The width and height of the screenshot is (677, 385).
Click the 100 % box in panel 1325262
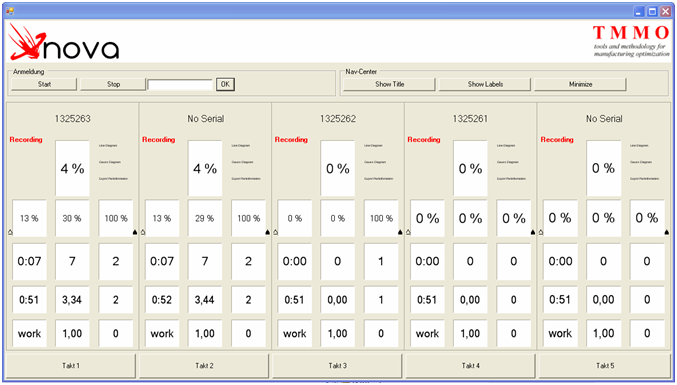pos(381,218)
